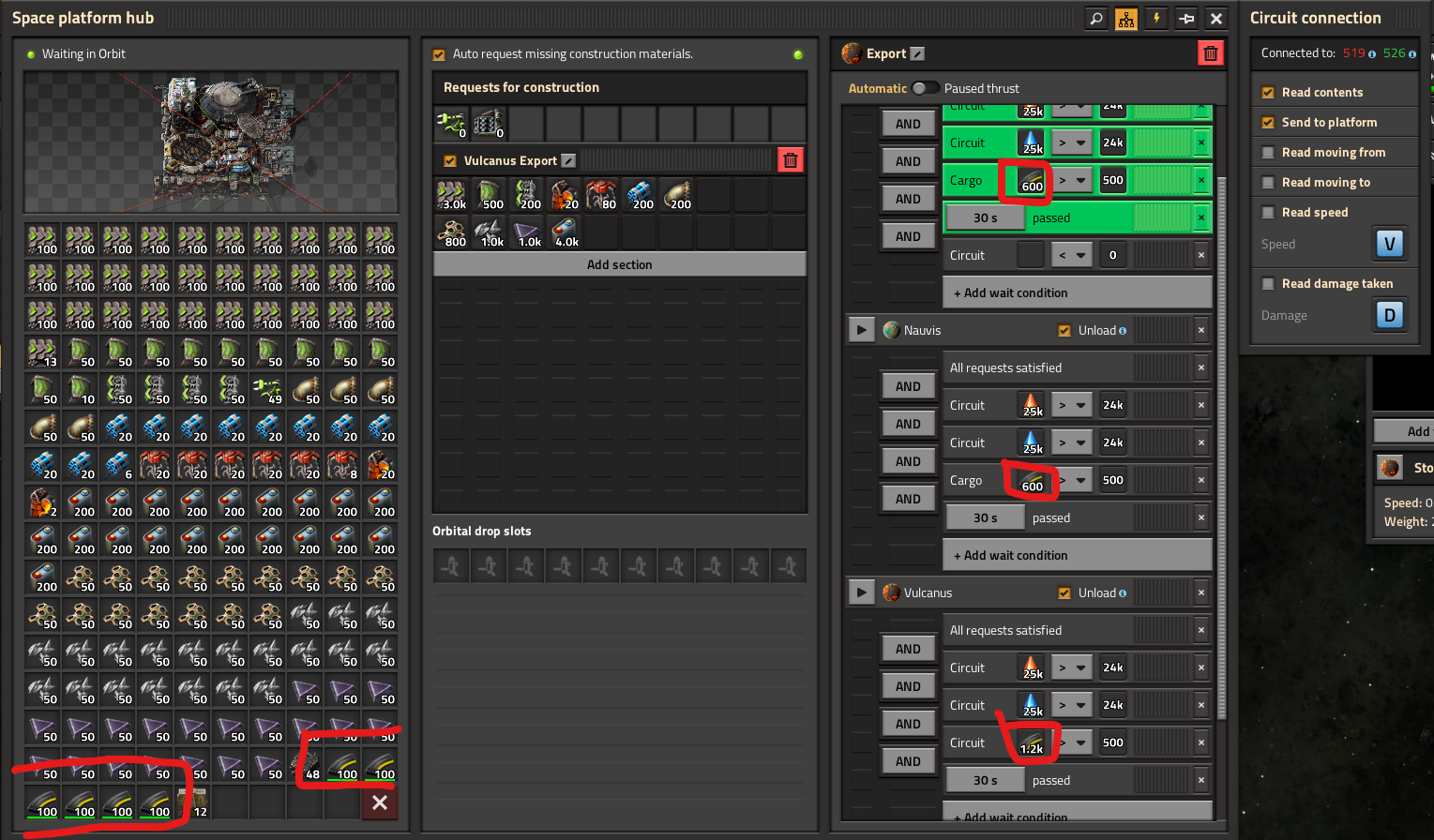Select the 80 count red item request

pos(601,195)
